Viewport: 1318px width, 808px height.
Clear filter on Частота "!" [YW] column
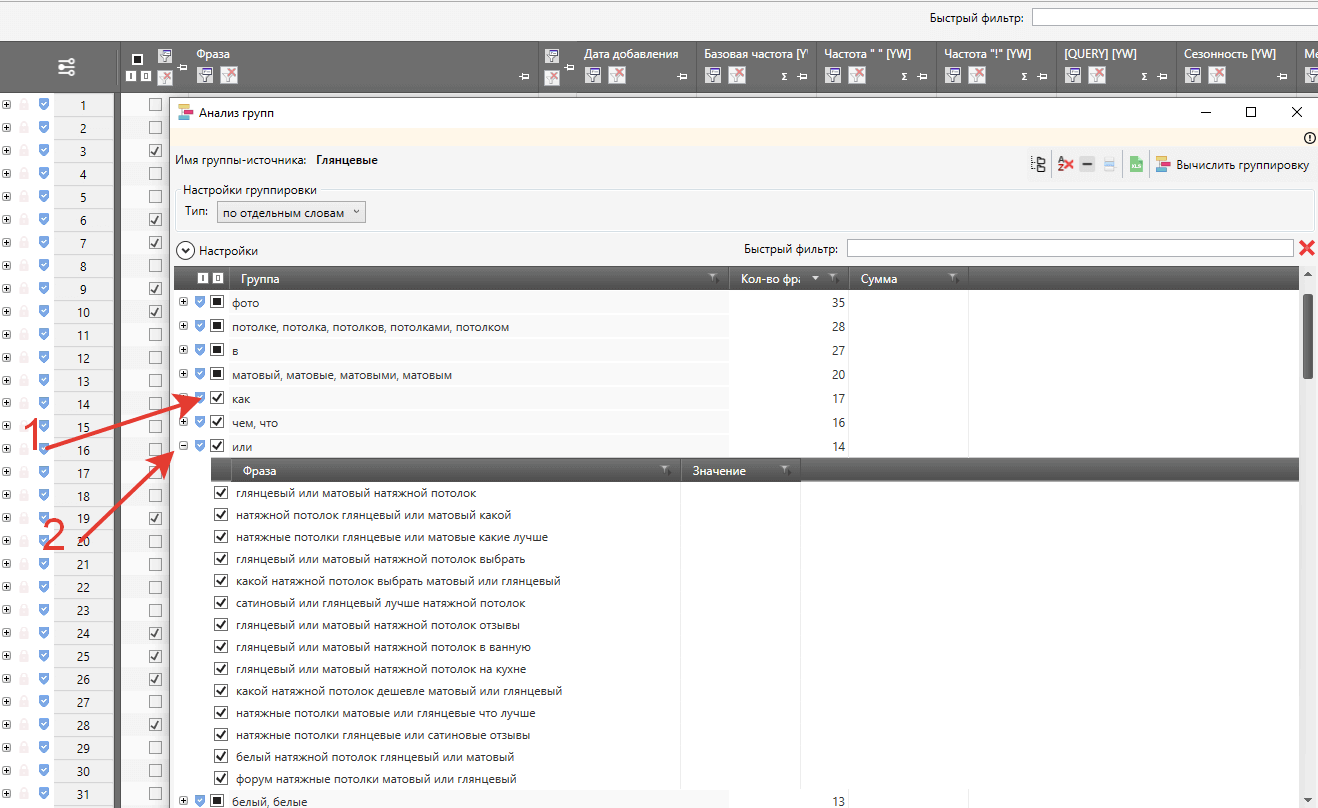[x=977, y=75]
